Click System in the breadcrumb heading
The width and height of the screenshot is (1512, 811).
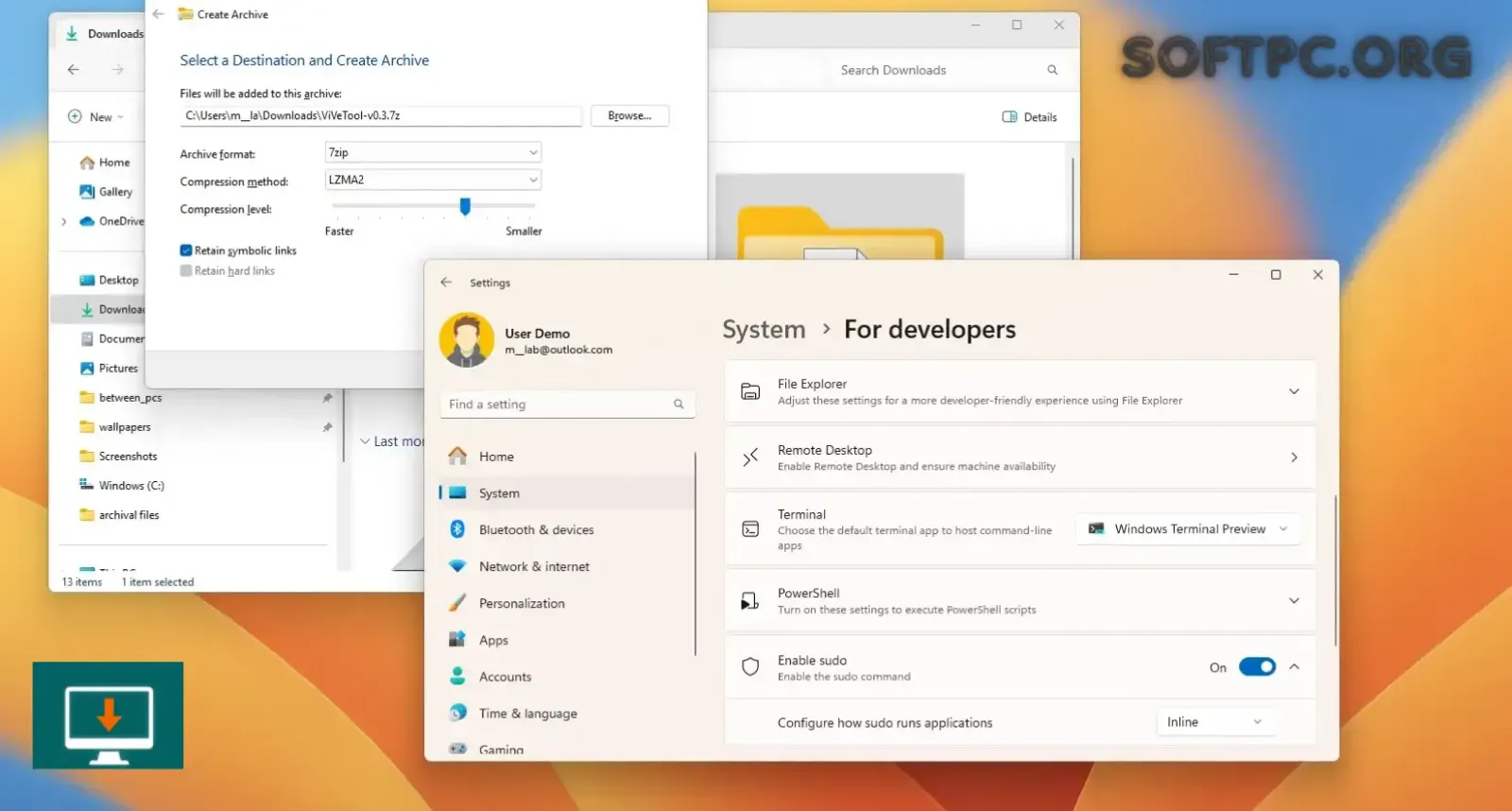[x=764, y=329]
